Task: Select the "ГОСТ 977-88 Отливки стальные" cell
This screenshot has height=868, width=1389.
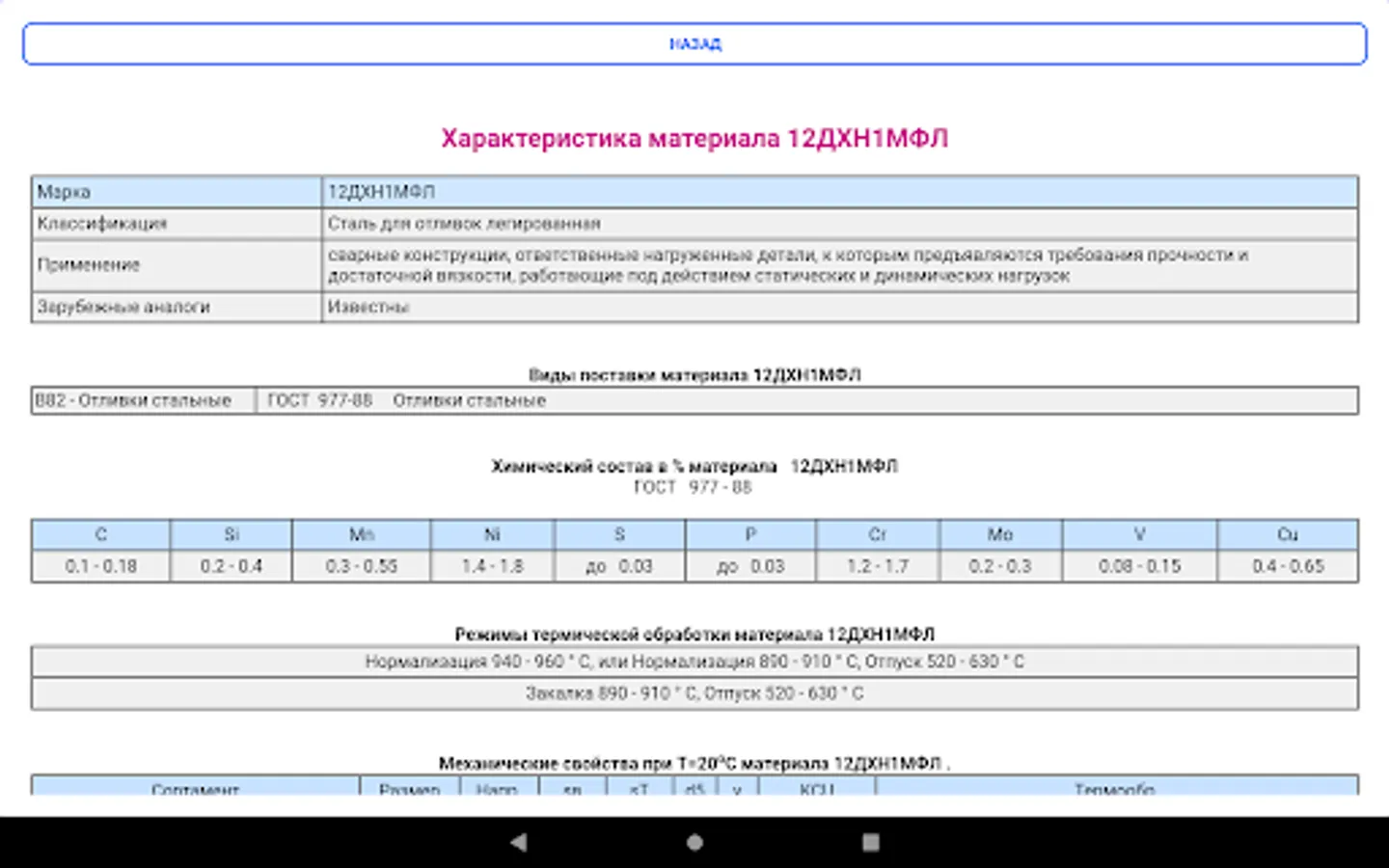Action: pyautogui.click(x=807, y=400)
